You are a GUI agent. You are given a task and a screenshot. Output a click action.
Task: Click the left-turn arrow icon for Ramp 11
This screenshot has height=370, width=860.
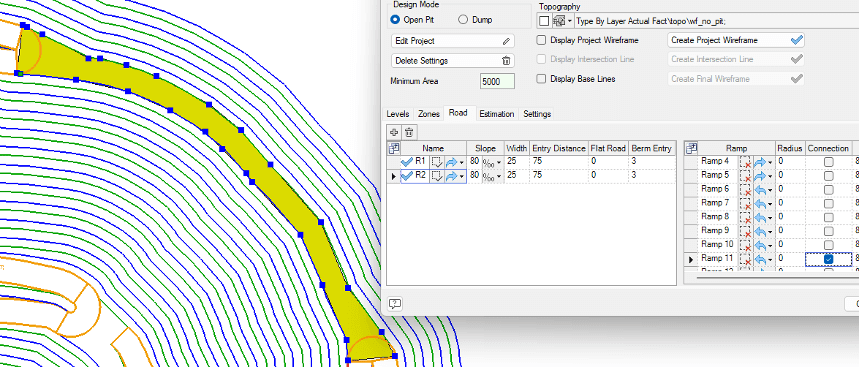(x=760, y=259)
